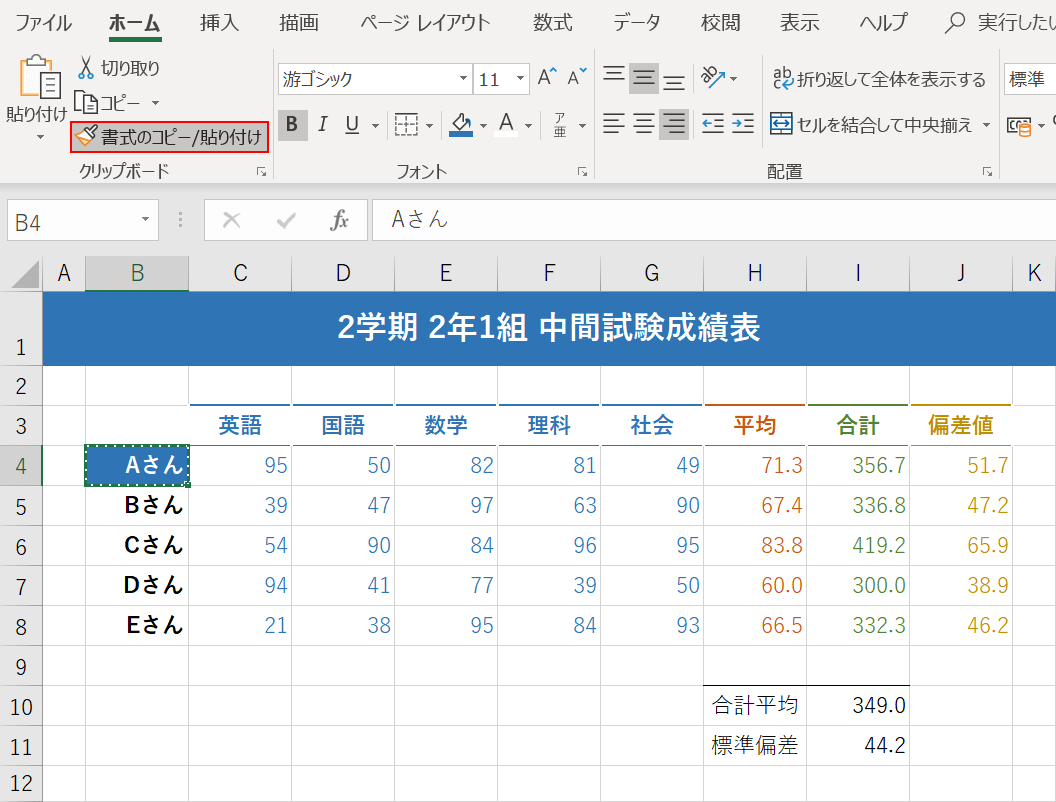Toggle Italic formatting
Image resolution: width=1056 pixels, height=802 pixels.
coord(323,125)
